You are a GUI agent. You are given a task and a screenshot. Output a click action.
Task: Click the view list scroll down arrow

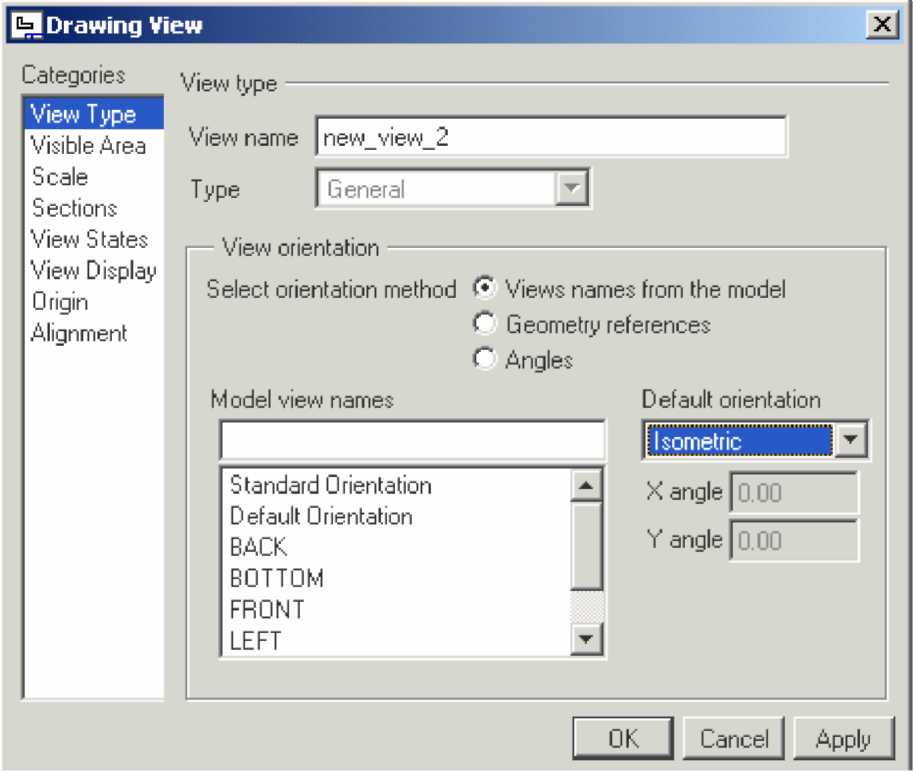(x=586, y=639)
